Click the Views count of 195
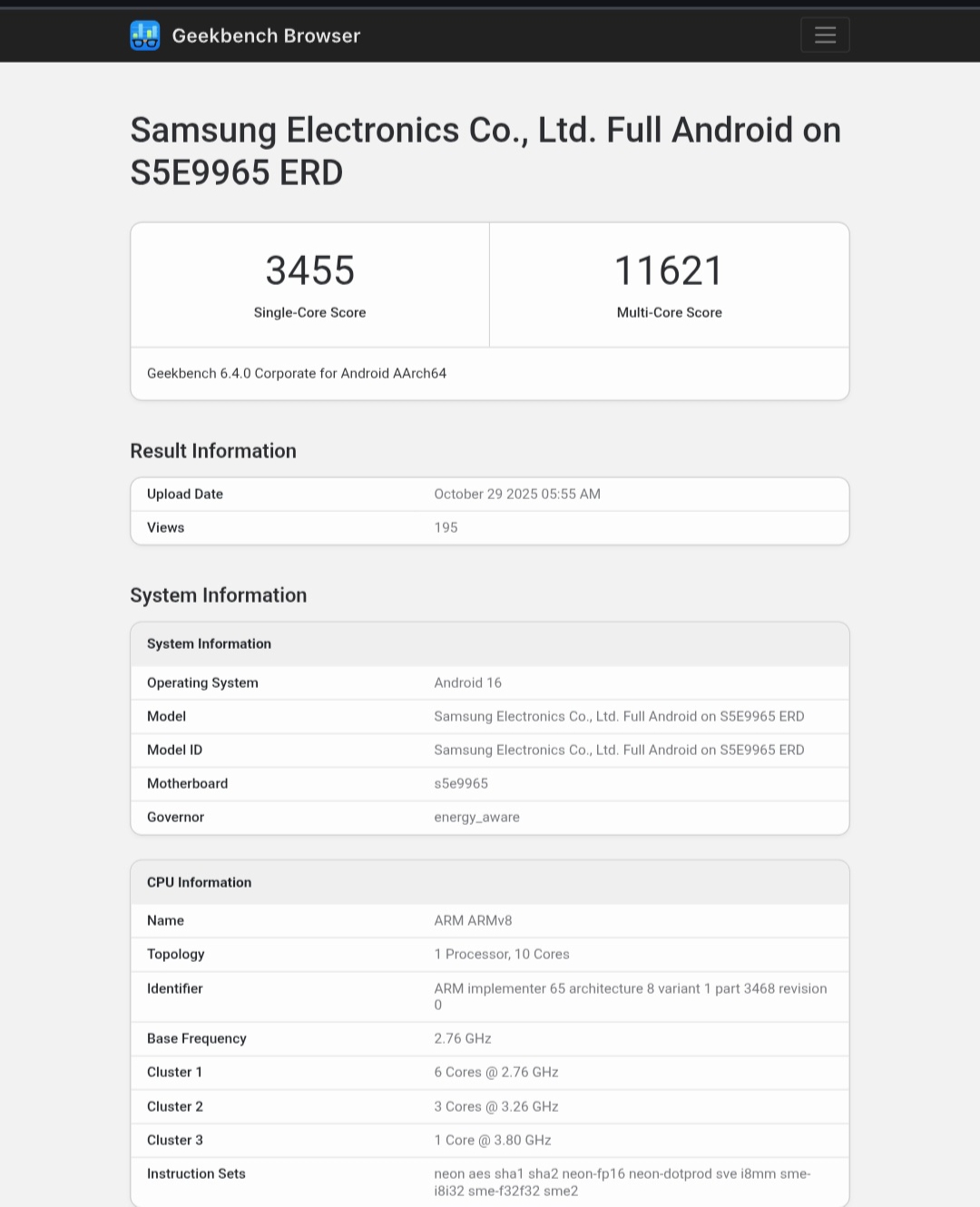 point(446,527)
